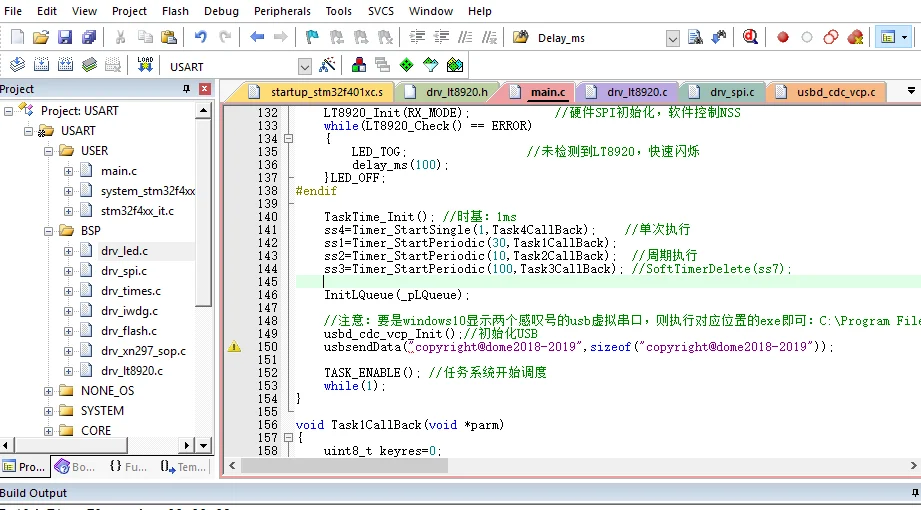Download to flash with the LOAD icon
The image size is (921, 510).
point(145,65)
